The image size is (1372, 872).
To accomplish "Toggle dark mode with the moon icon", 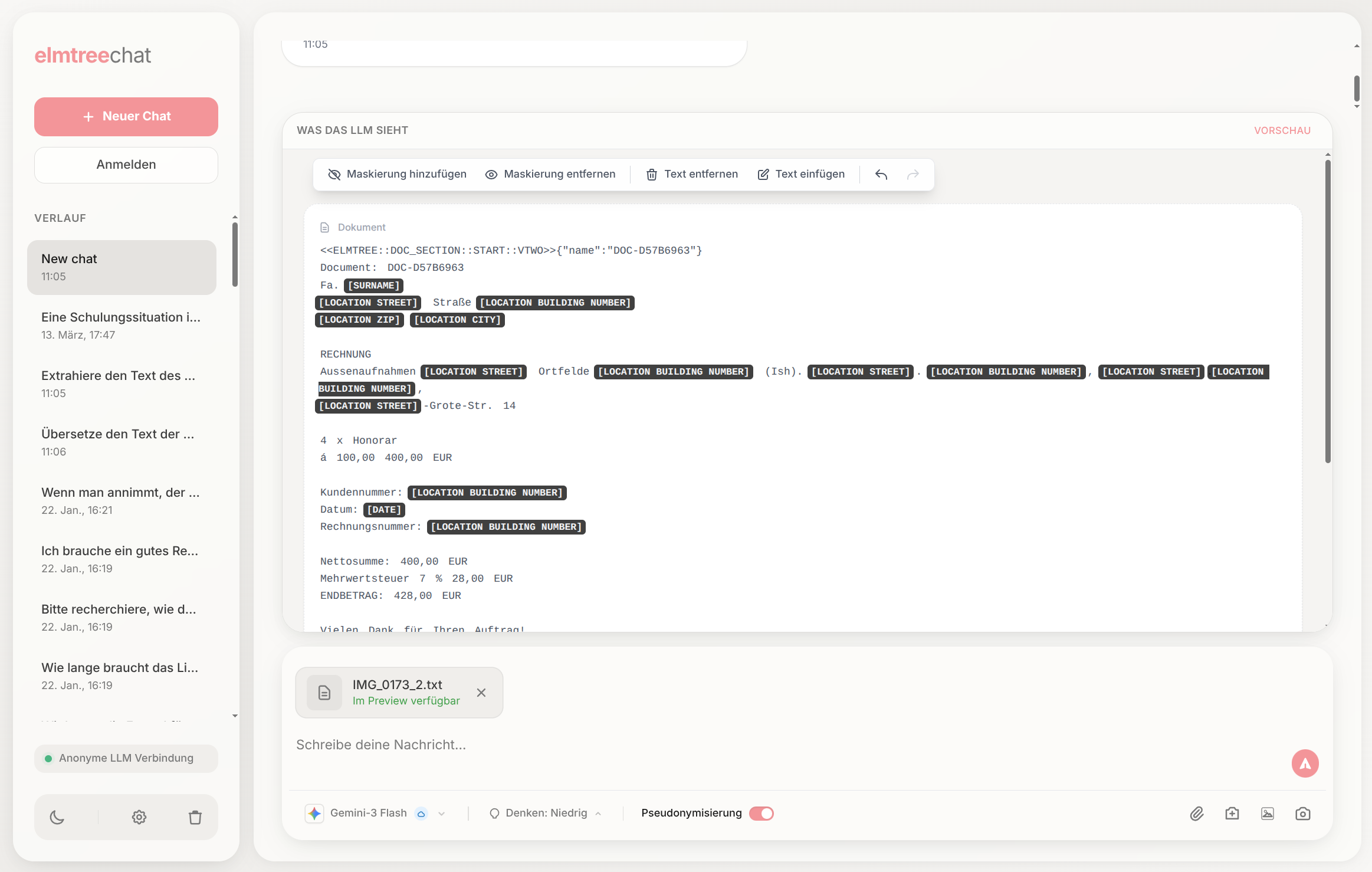I will point(57,817).
